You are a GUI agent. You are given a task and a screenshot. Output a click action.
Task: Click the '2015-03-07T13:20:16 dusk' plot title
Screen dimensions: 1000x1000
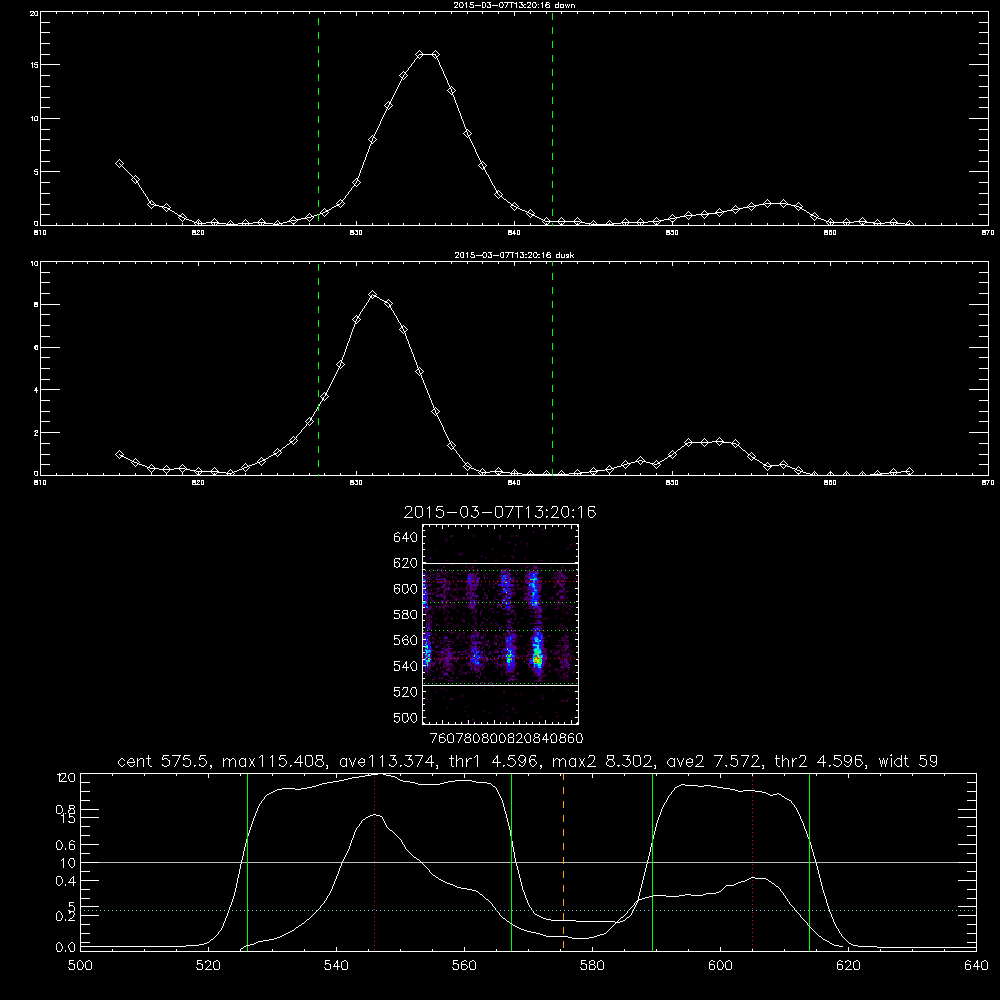[514, 255]
